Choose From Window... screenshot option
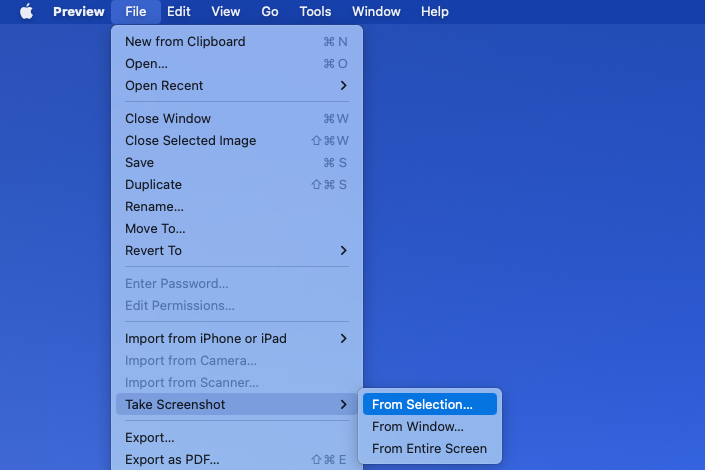The height and width of the screenshot is (470, 705). pos(417,427)
